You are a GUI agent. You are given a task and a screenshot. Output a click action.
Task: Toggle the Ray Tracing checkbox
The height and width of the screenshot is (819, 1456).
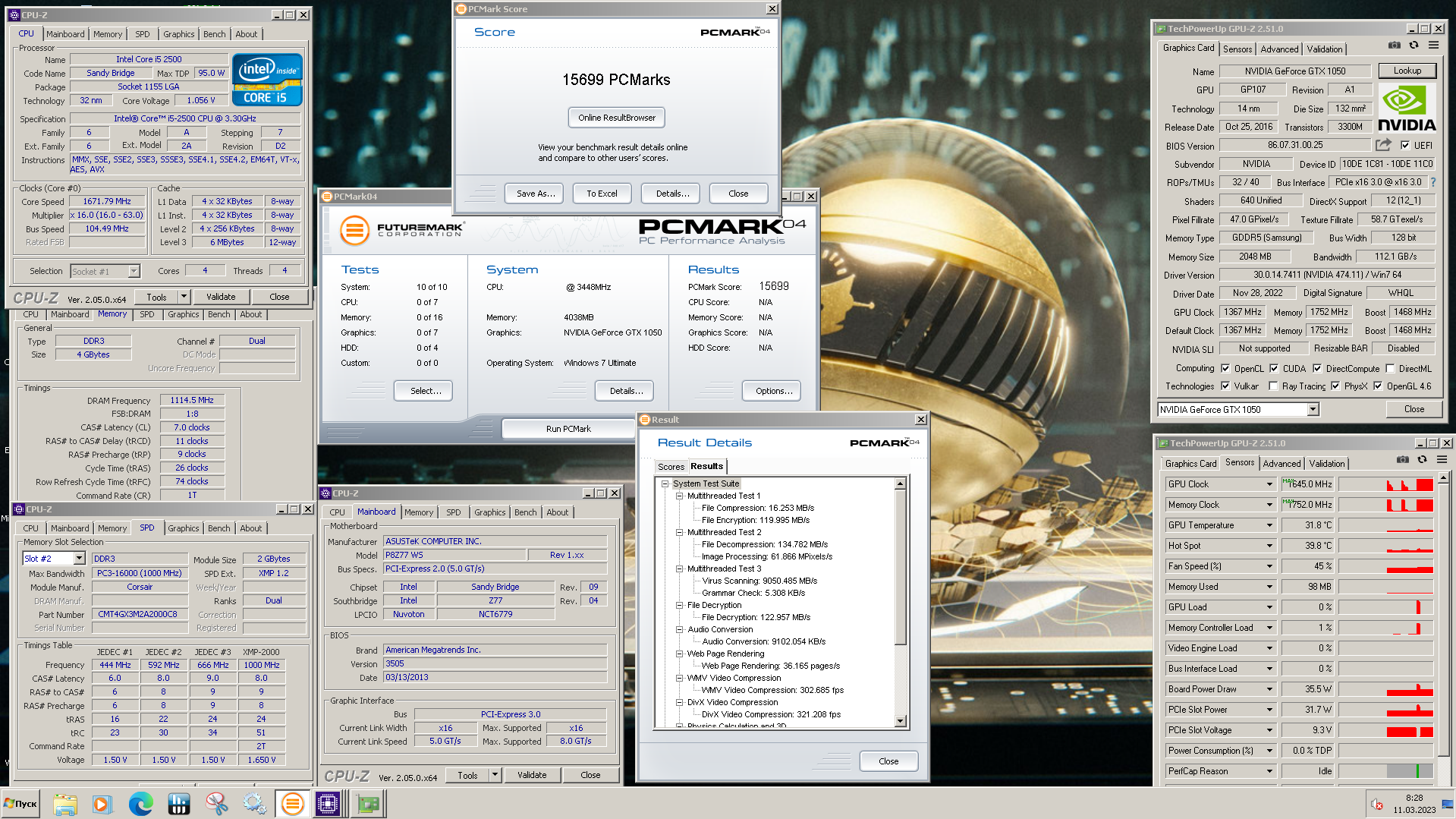pos(1273,386)
